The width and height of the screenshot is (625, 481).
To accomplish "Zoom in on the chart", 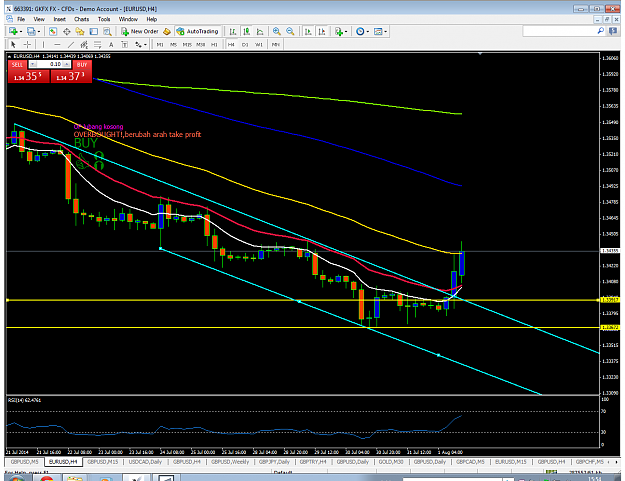I will point(277,31).
